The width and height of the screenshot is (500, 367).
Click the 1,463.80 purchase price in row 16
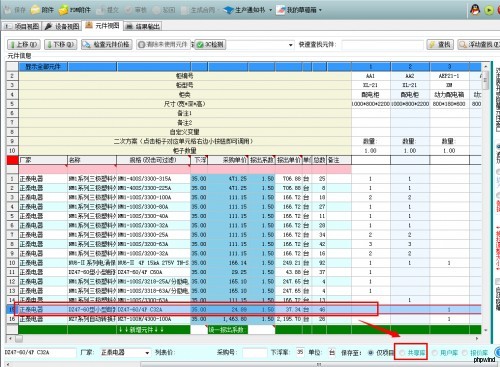(228, 319)
